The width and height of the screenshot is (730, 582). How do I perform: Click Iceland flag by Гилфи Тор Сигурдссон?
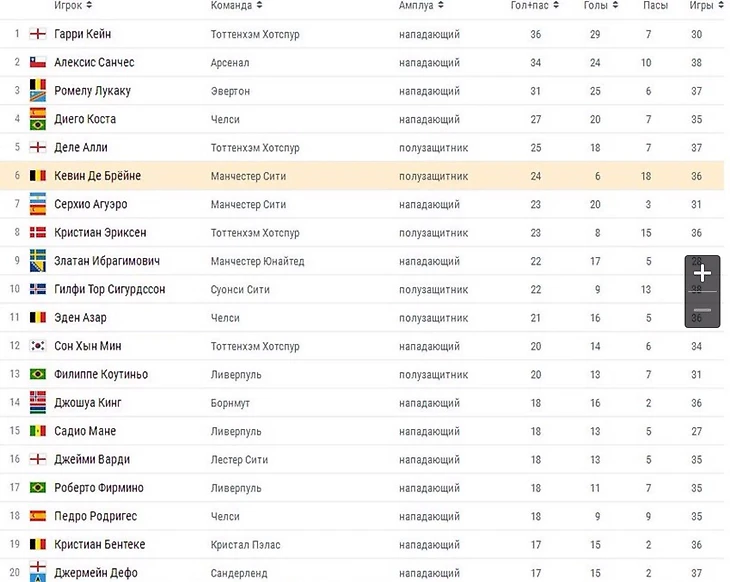point(38,289)
